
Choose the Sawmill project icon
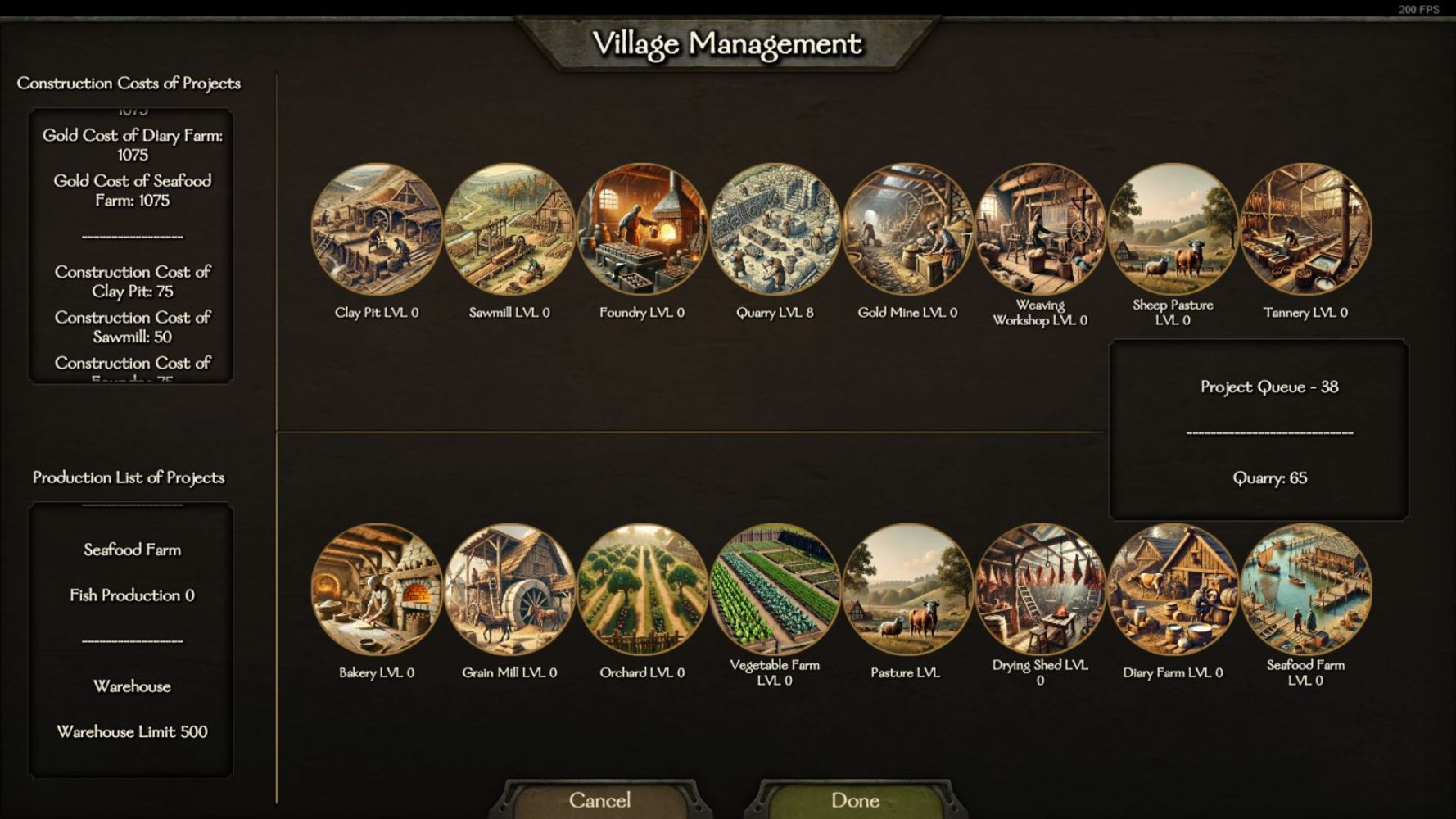pyautogui.click(x=509, y=229)
